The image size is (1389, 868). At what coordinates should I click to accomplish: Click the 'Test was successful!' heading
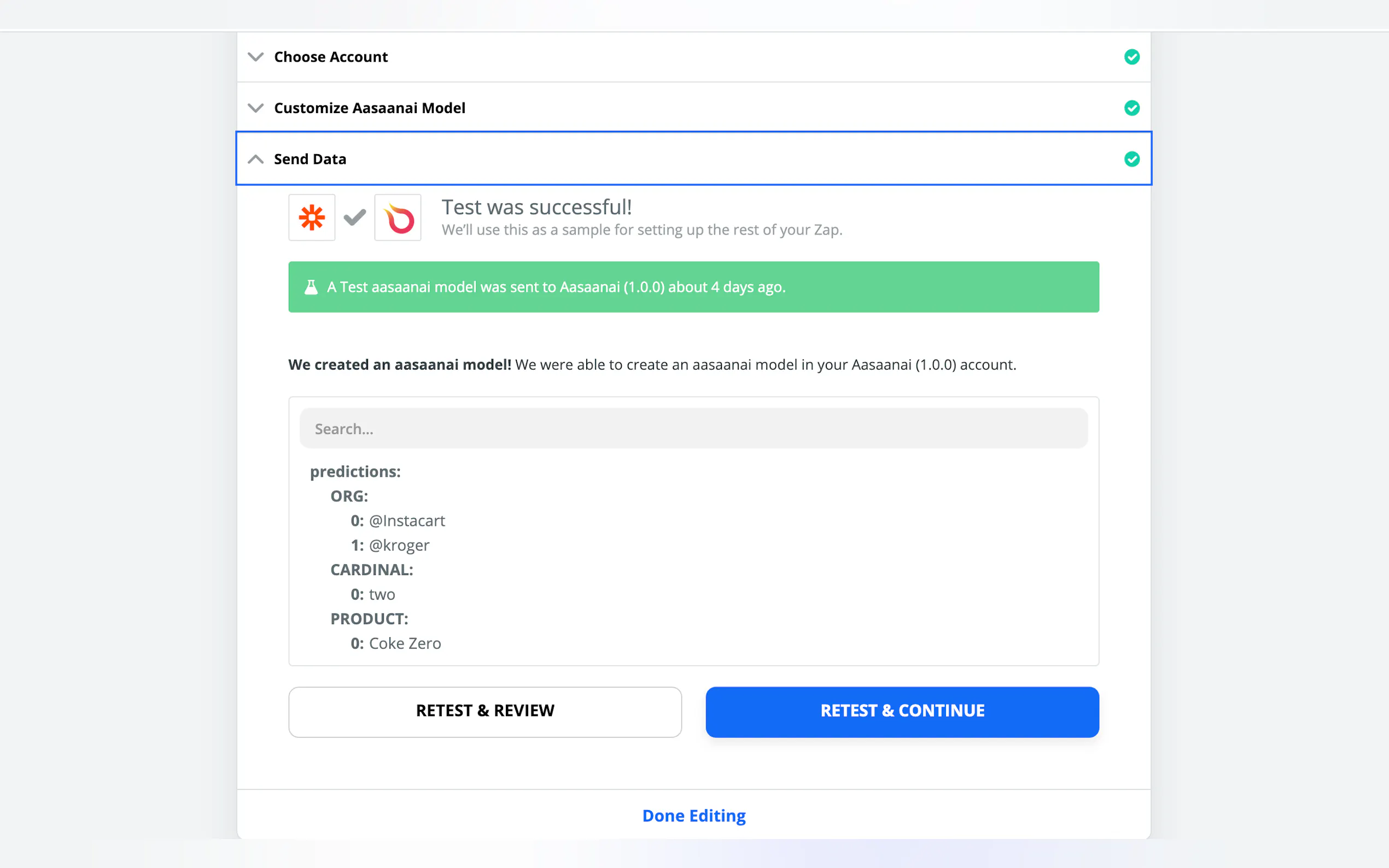(x=536, y=207)
